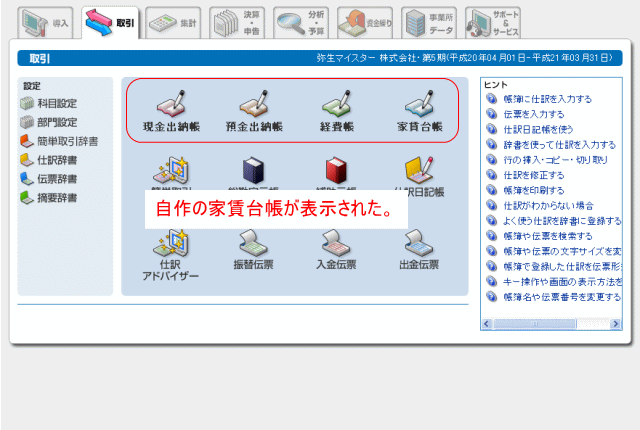Viewport: 640px width, 430px height.
Task: Open hint 伝票を入力する
Action: (534, 114)
